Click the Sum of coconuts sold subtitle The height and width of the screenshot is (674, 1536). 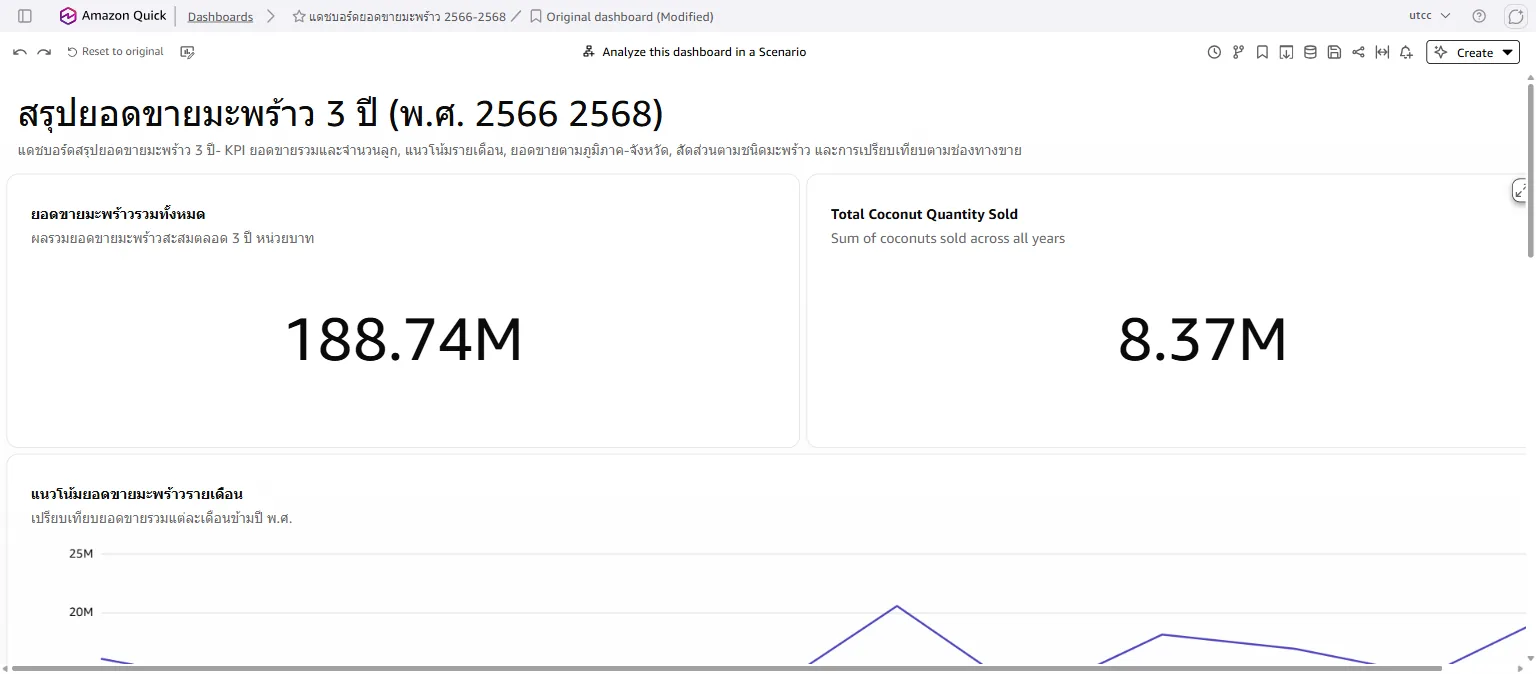948,239
